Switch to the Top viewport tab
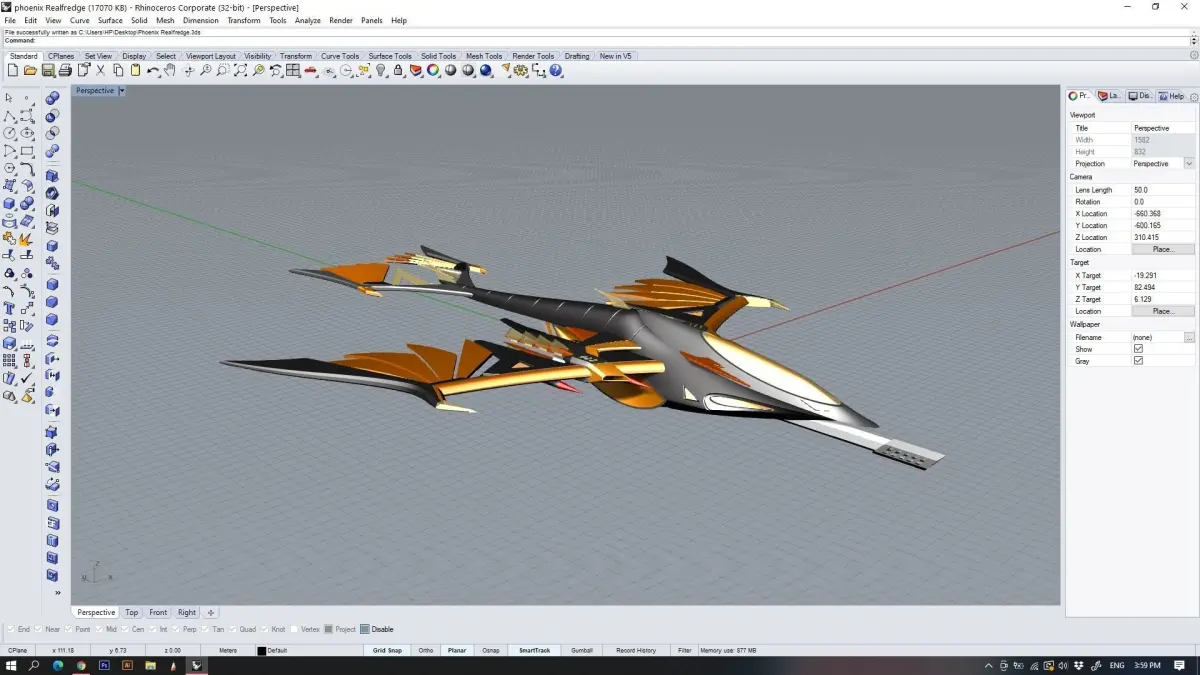Screen dimensions: 1200x675 (132, 612)
